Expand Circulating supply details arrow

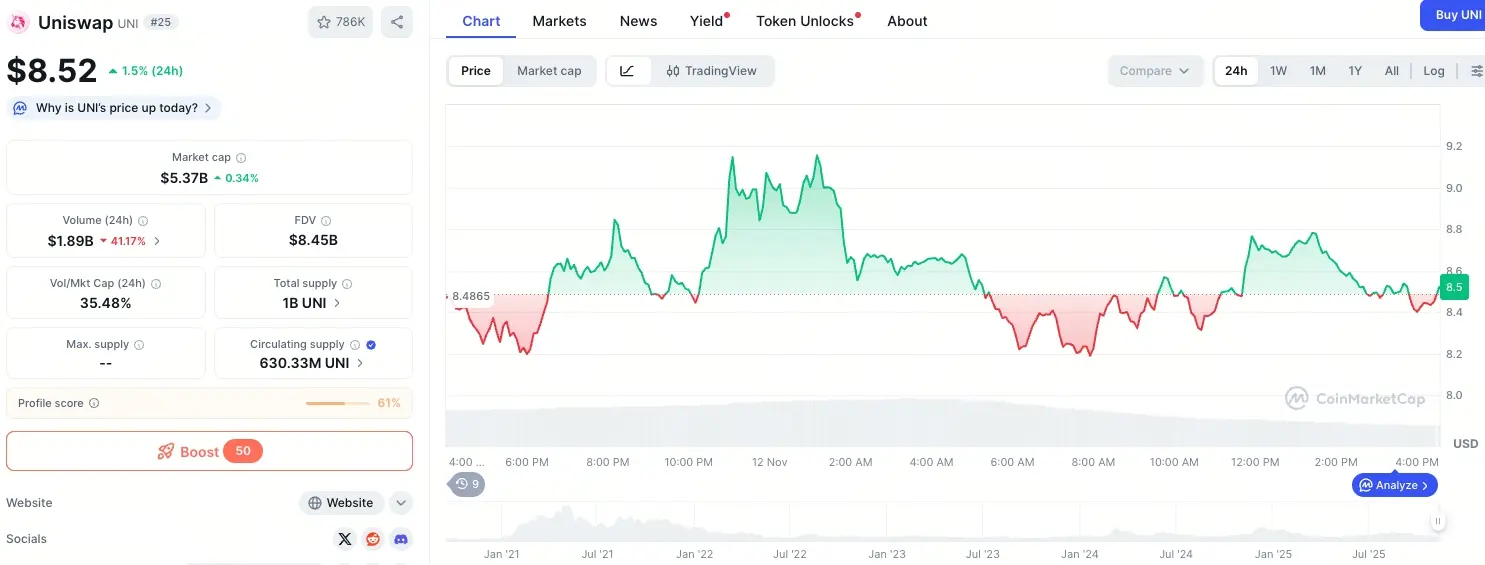click(360, 363)
